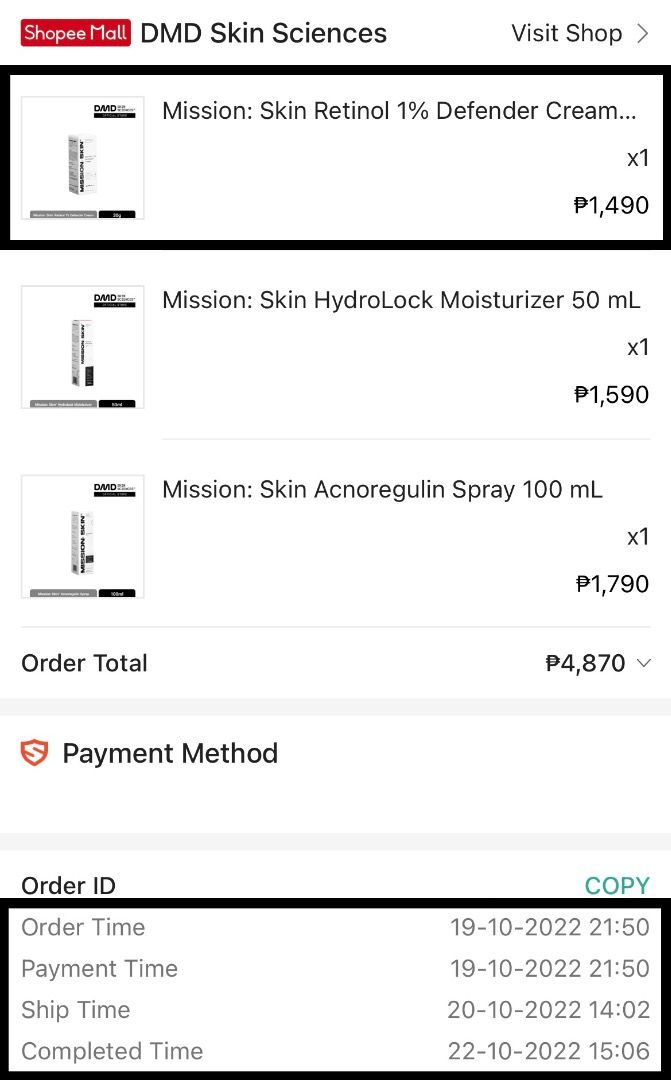Viewport: 671px width, 1080px height.
Task: Click the Completed Time row
Action: [335, 1051]
